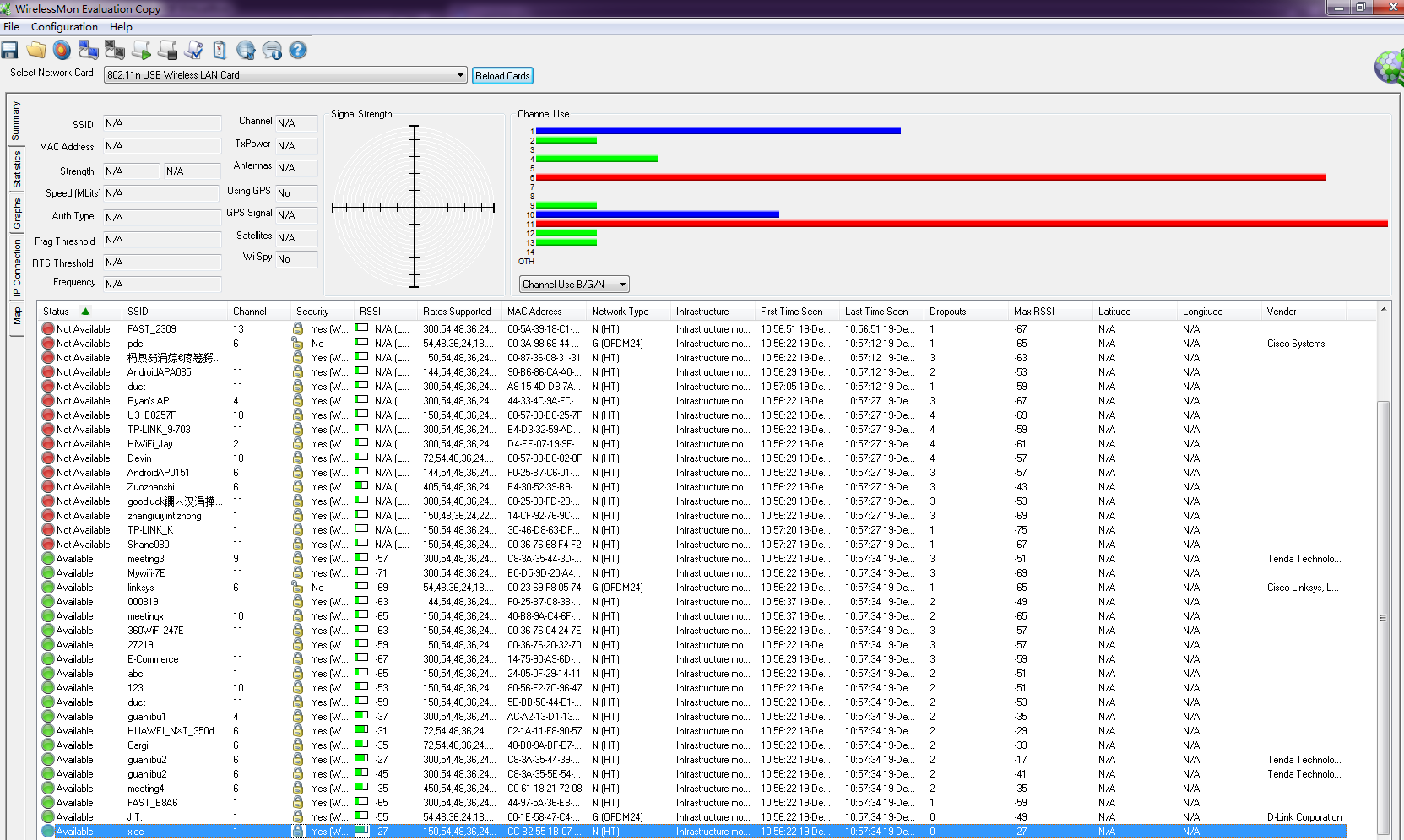Image resolution: width=1404 pixels, height=840 pixels.
Task: Click the red status icon of Shane080
Action: click(48, 545)
